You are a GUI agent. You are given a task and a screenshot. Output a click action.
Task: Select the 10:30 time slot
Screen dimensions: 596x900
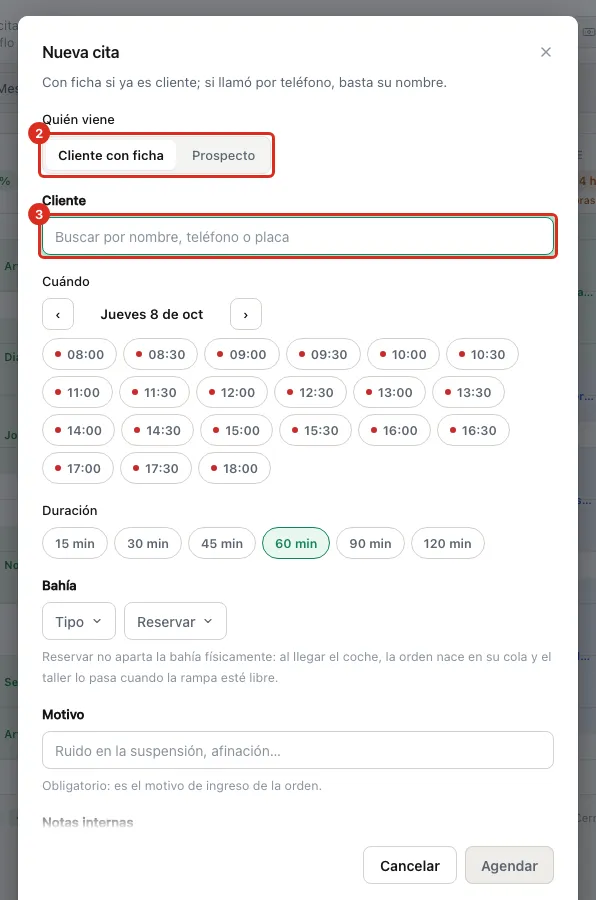coord(482,354)
